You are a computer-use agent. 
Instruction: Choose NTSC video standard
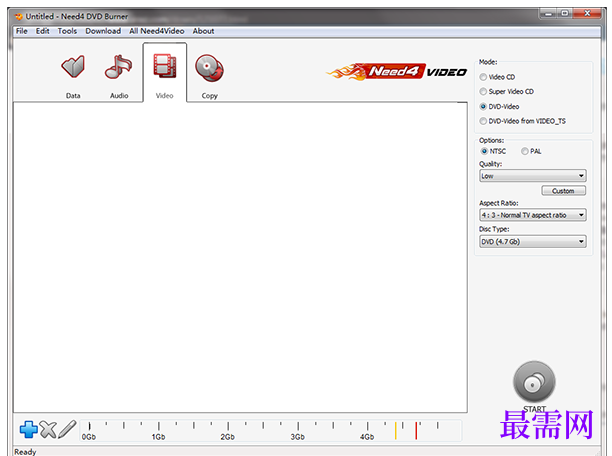click(x=493, y=151)
